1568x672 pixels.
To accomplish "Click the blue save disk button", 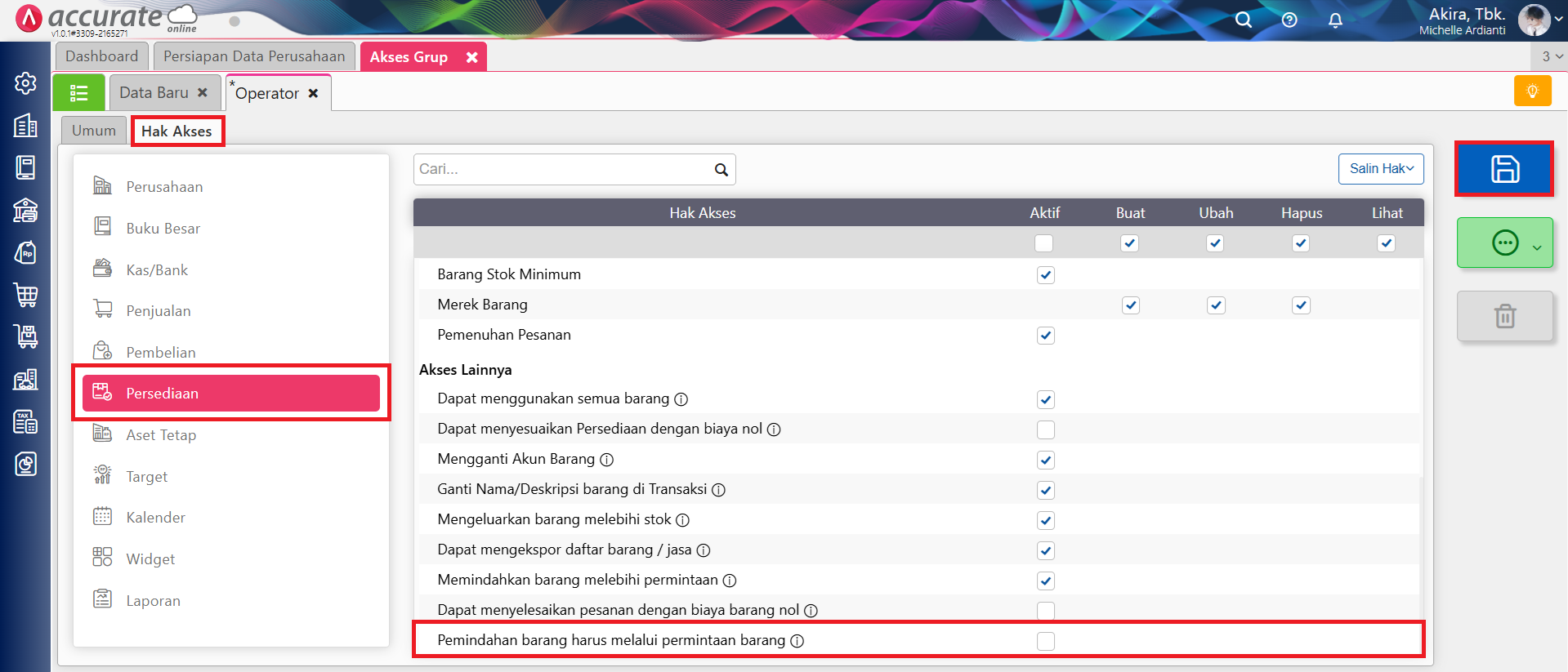I will click(1503, 169).
